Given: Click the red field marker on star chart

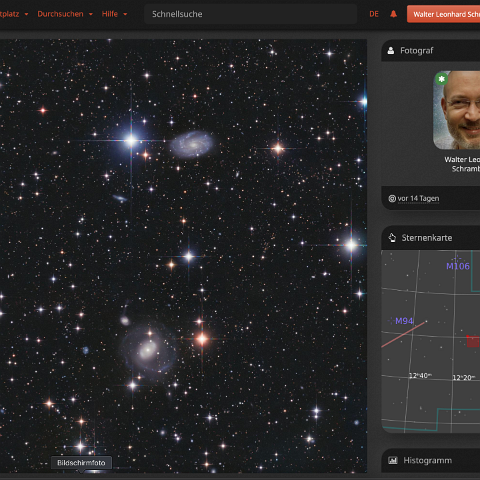Looking at the screenshot, I should 473,342.
